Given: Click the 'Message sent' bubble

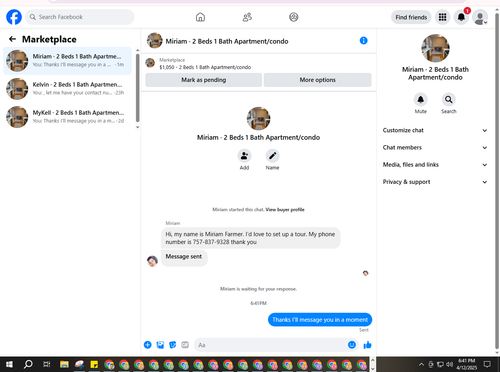Looking at the screenshot, I should click(x=184, y=257).
